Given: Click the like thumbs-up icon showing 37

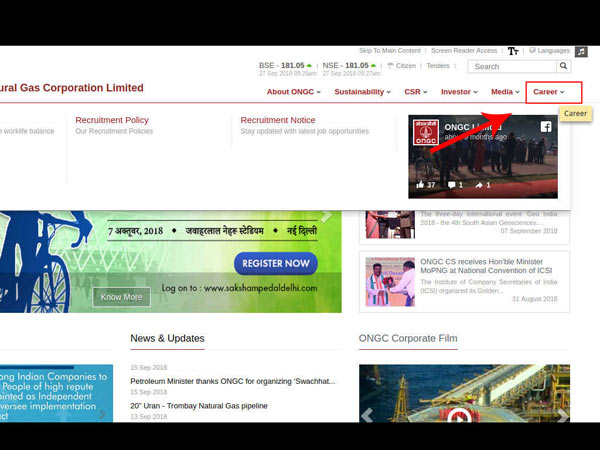Looking at the screenshot, I should [x=420, y=185].
